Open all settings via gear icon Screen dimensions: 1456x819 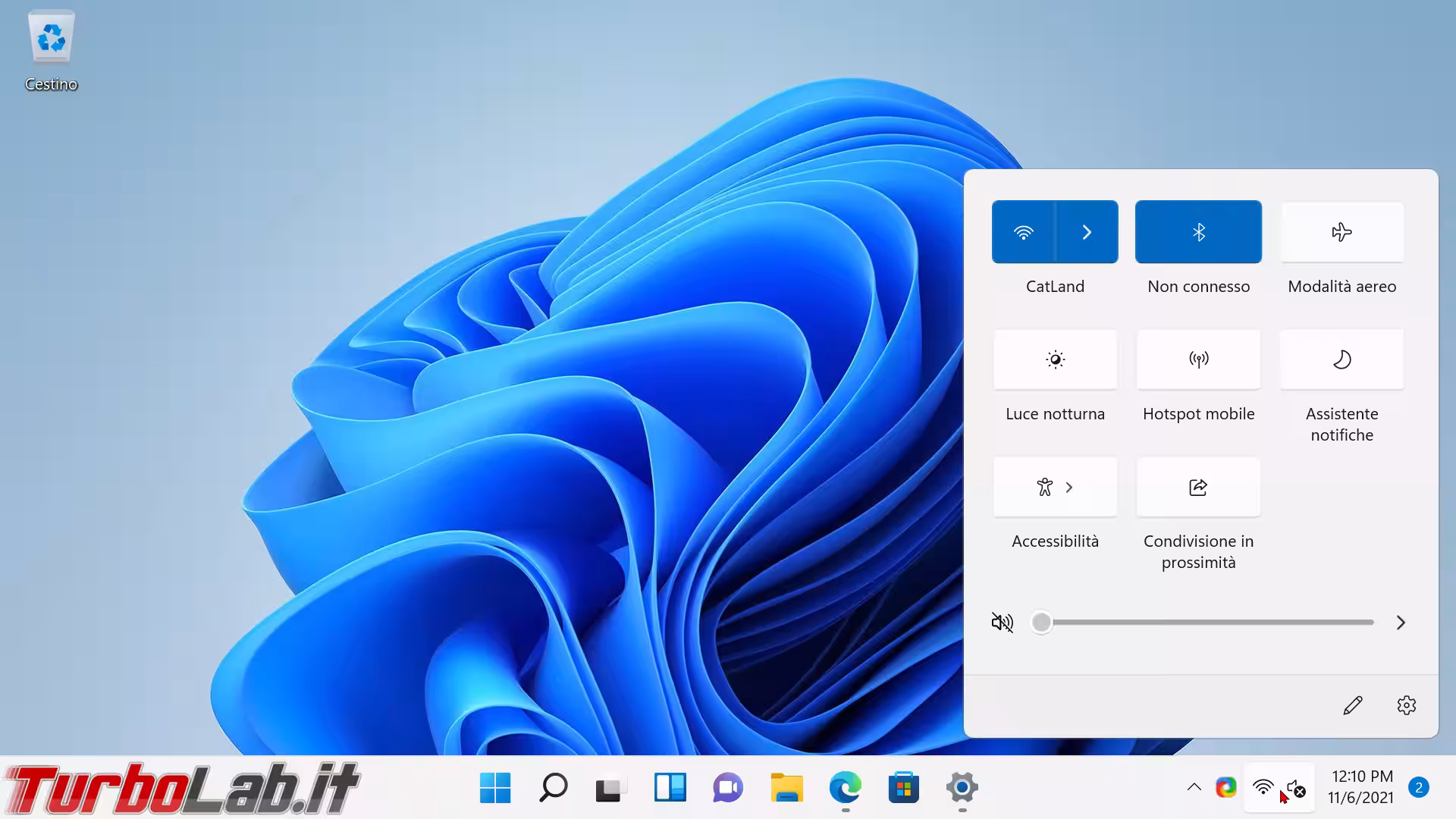[x=1406, y=705]
